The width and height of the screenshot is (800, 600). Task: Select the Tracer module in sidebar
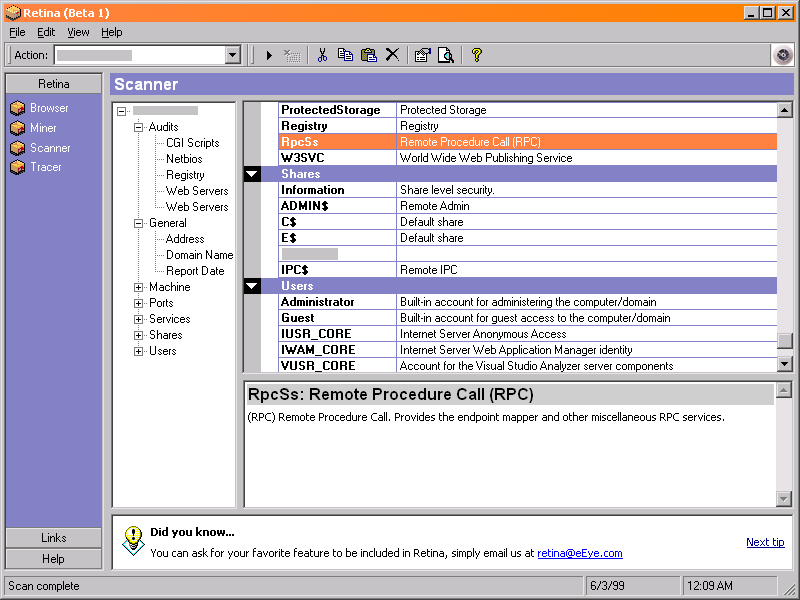[x=45, y=167]
